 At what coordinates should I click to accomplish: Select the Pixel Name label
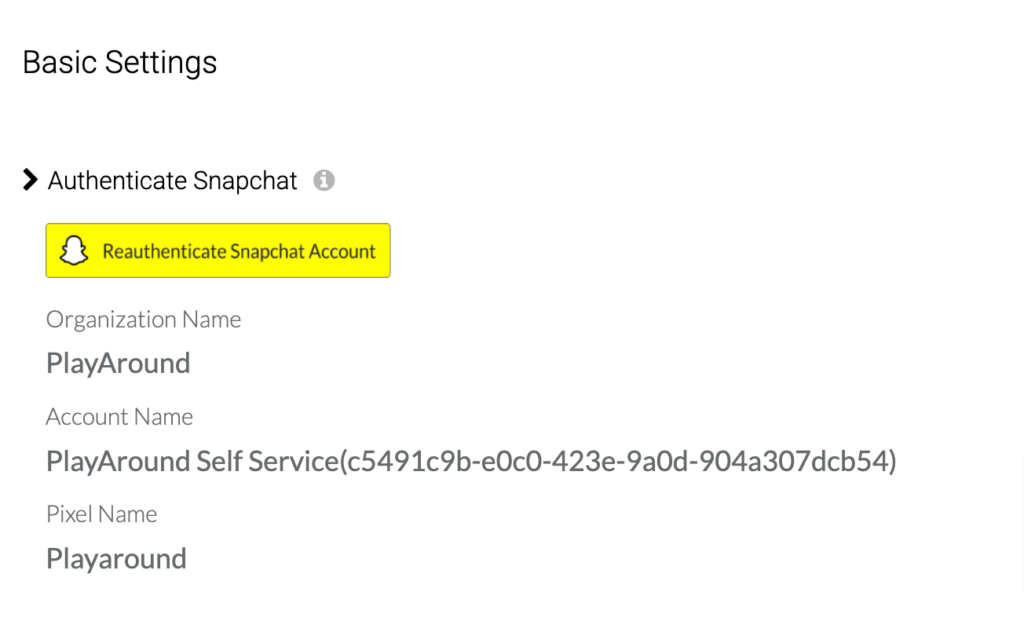[x=101, y=514]
